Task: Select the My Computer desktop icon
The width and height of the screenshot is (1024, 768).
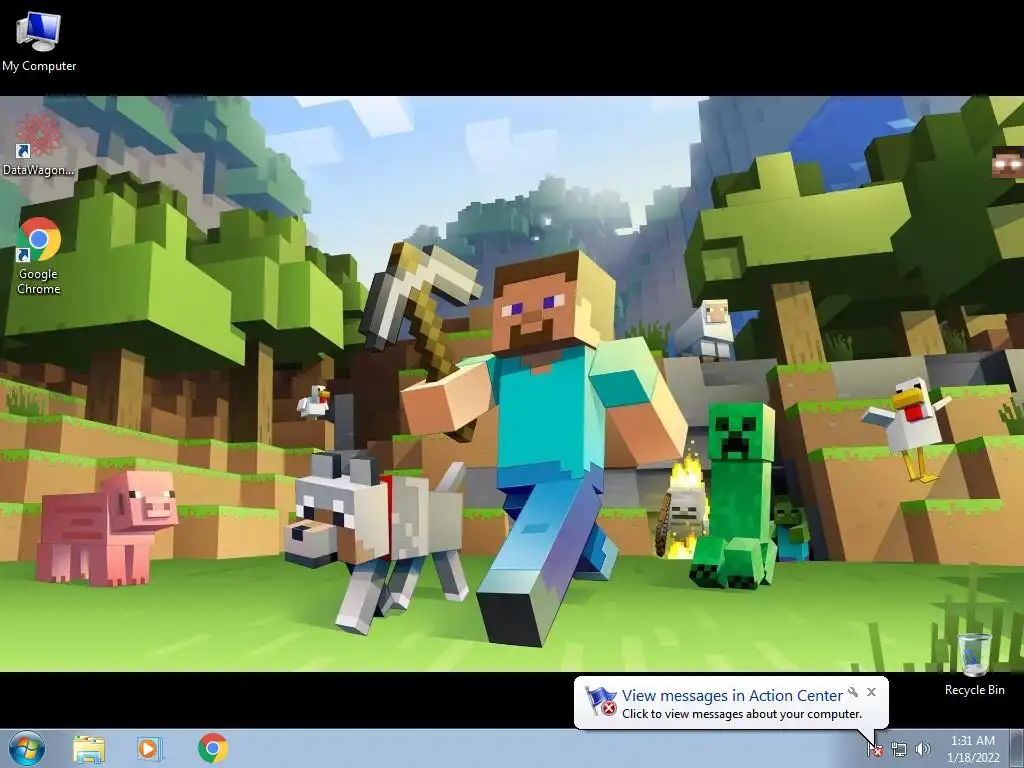Action: tap(39, 40)
